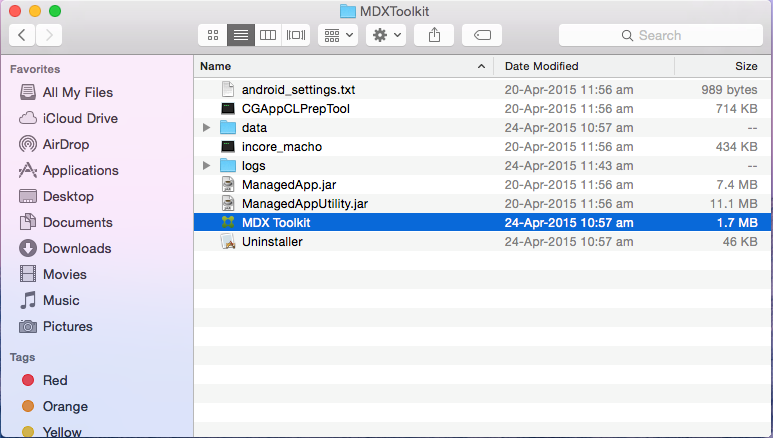The width and height of the screenshot is (773, 438).
Task: Open the Arrange items dropdown
Action: click(x=338, y=35)
